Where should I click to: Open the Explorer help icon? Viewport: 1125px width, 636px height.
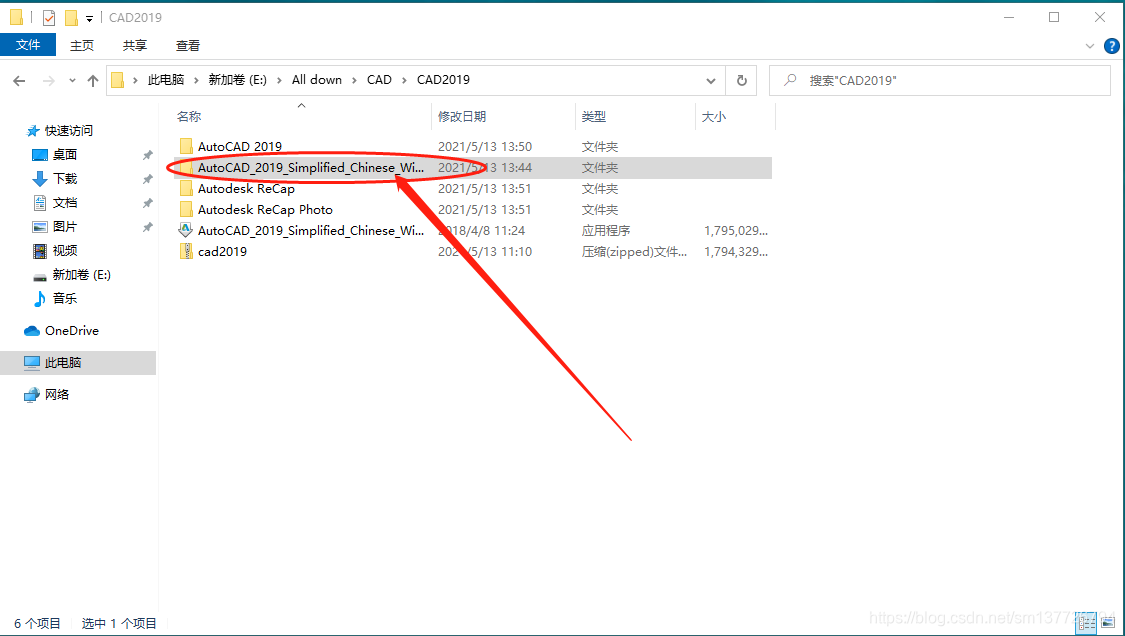[x=1111, y=46]
